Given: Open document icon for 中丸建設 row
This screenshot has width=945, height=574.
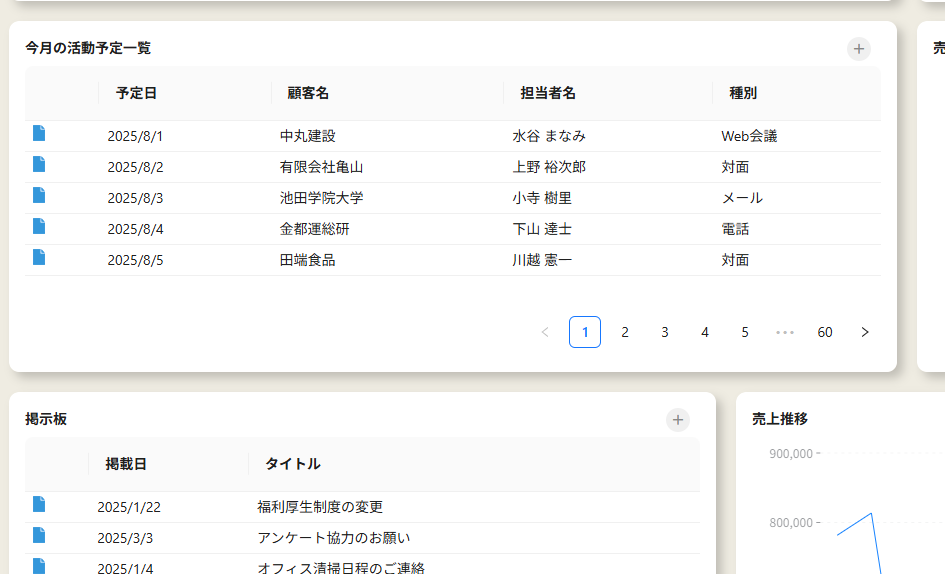Looking at the screenshot, I should pos(39,134).
